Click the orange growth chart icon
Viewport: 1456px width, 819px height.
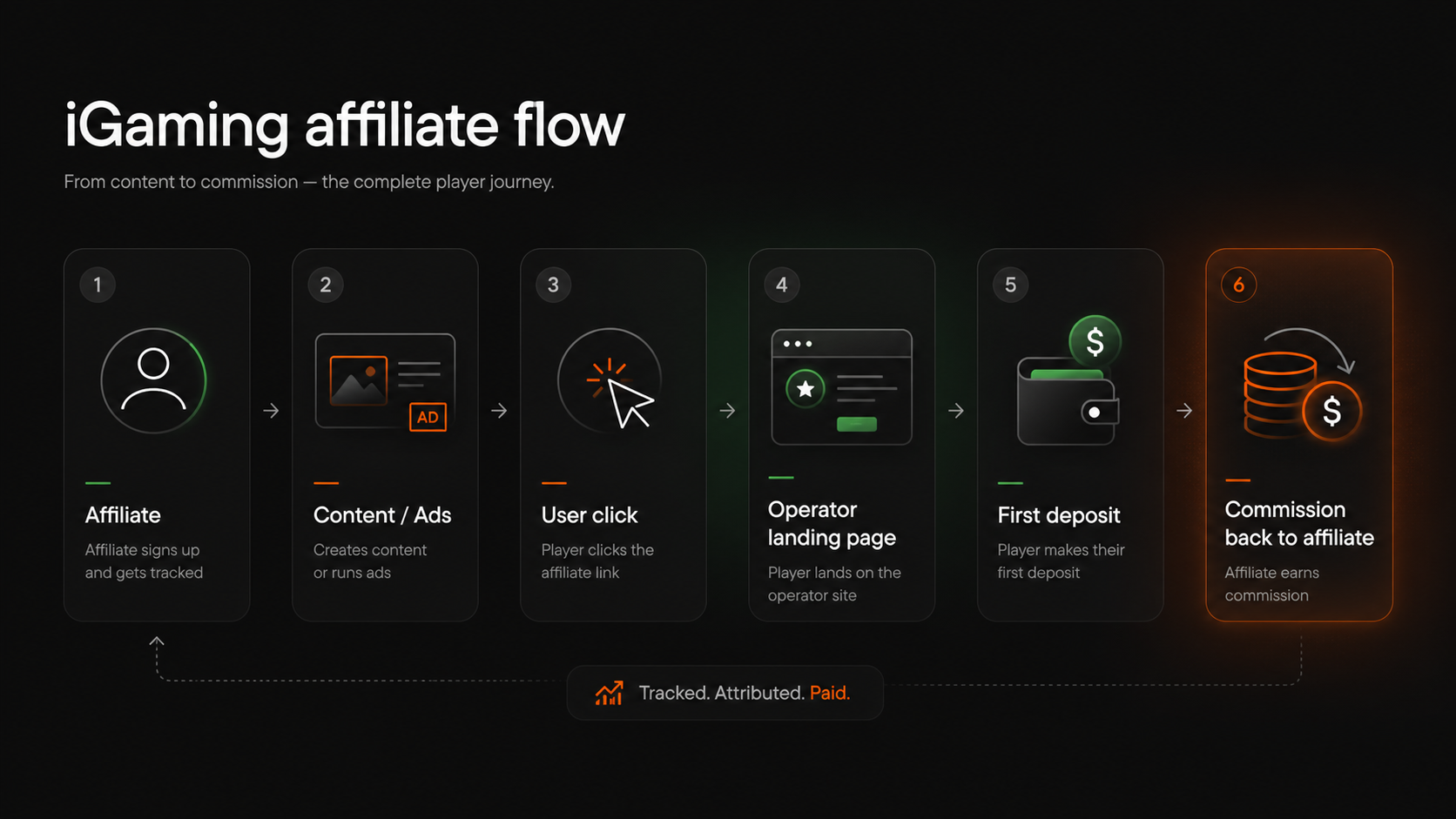tap(609, 693)
